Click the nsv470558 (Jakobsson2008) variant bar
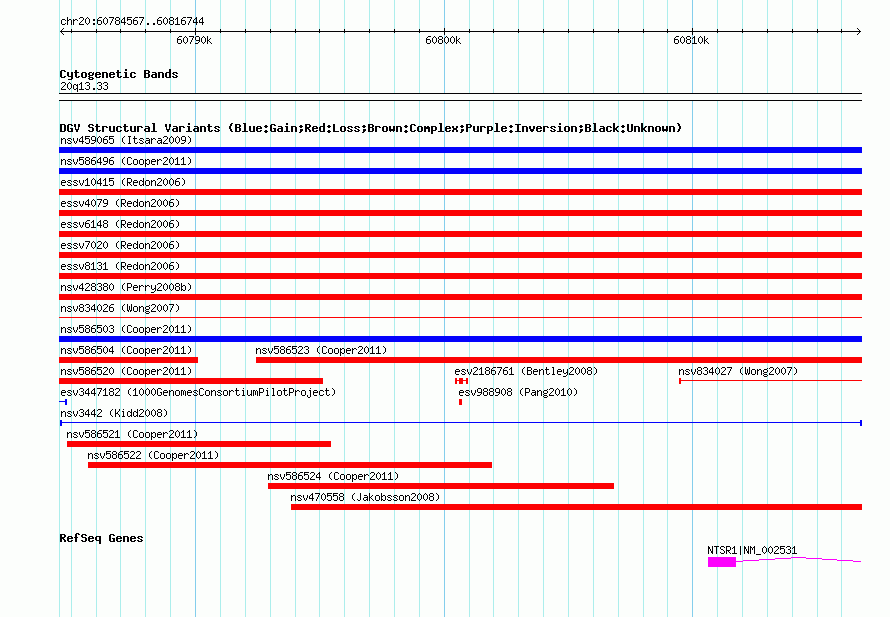The image size is (890, 617). [577, 507]
